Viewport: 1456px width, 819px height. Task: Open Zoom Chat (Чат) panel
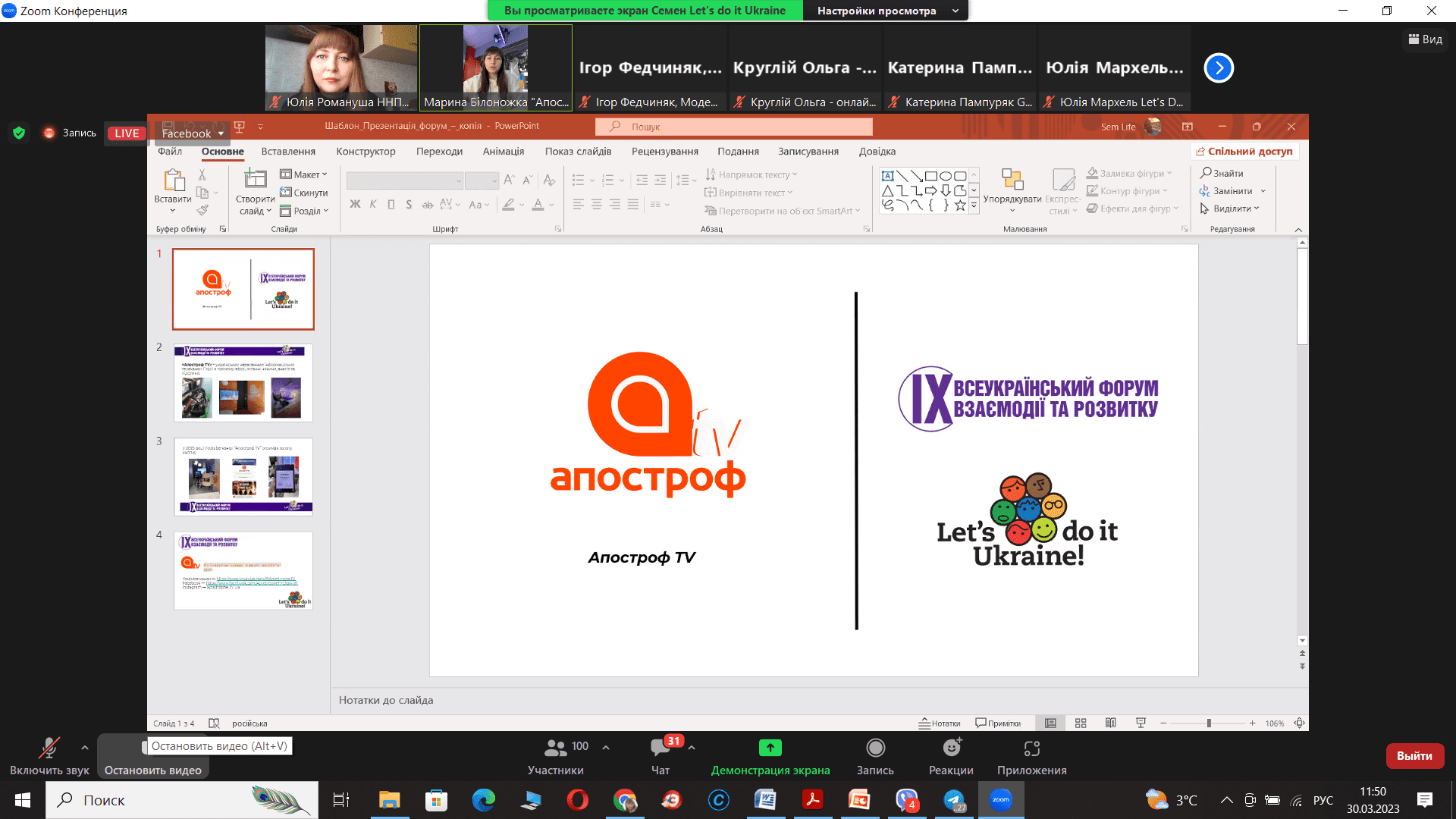[x=661, y=757]
